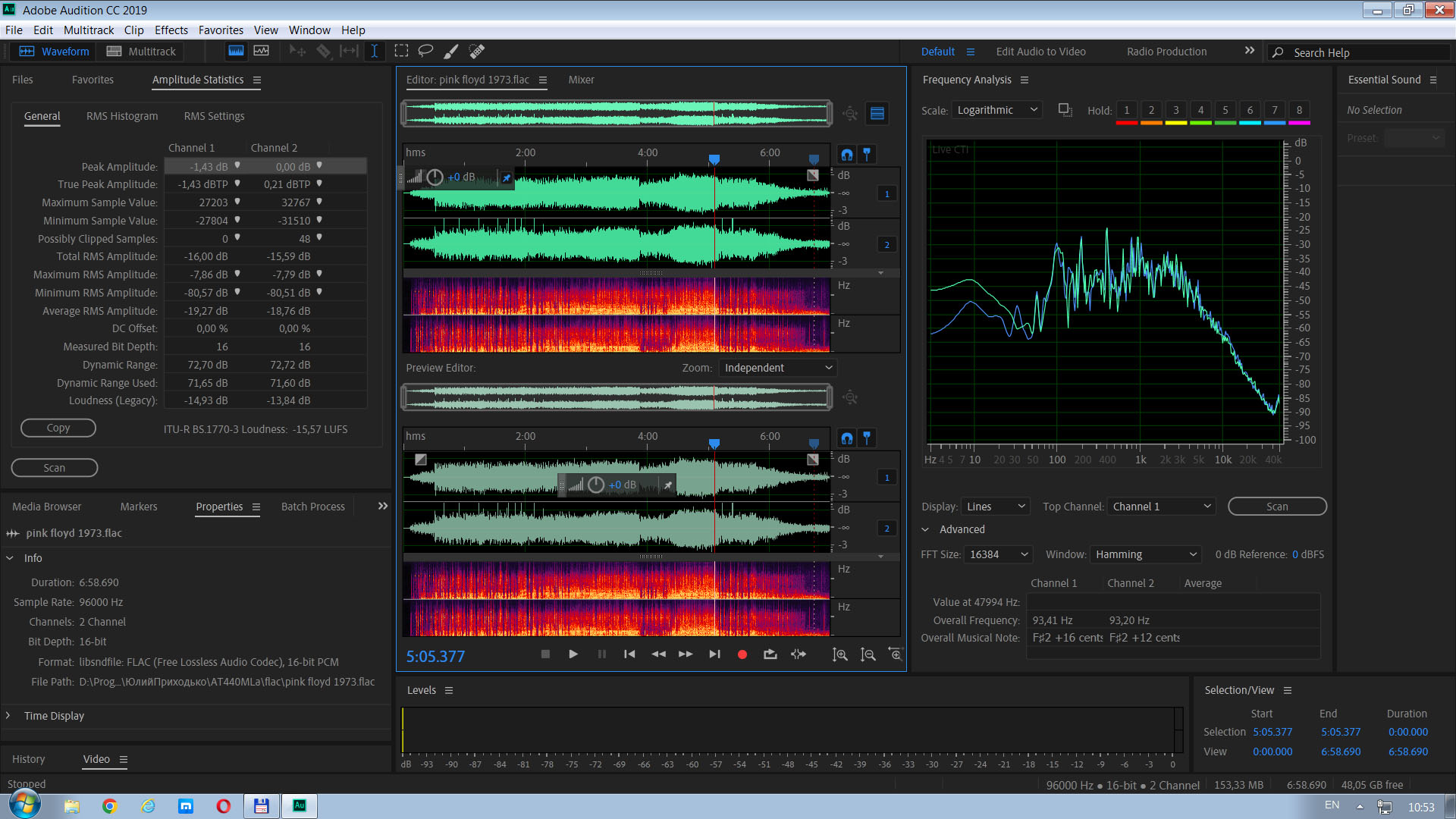Click the Copy button in Amplitude Statistics
The image size is (1456, 819).
(58, 428)
